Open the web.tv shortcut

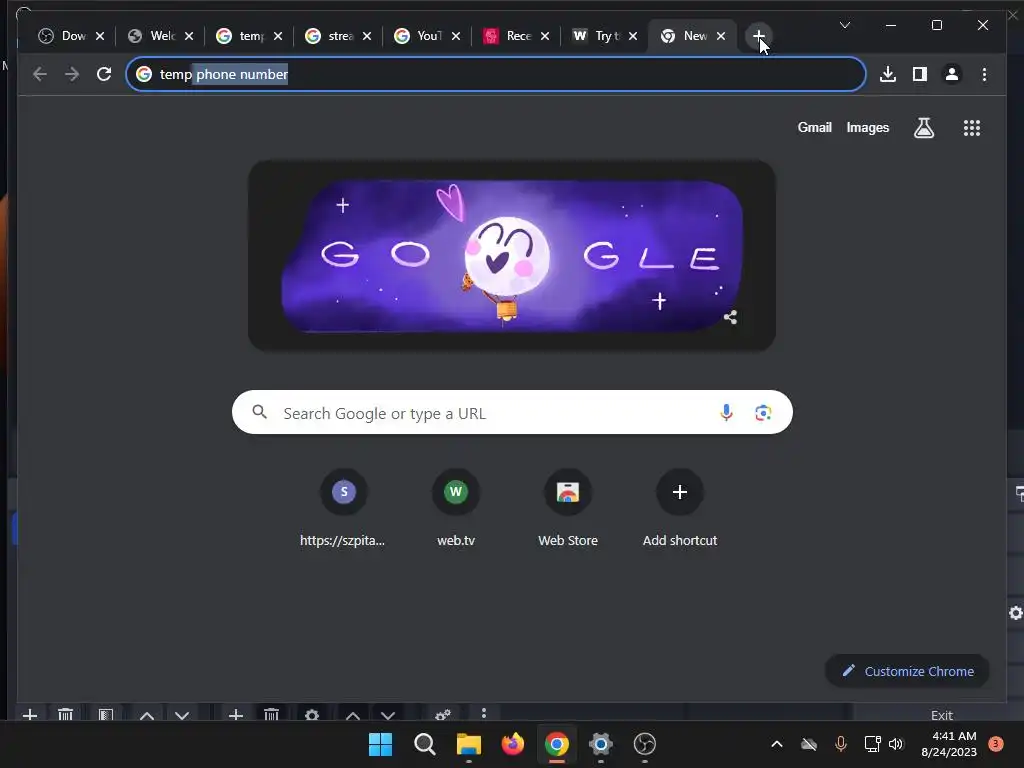click(x=456, y=509)
